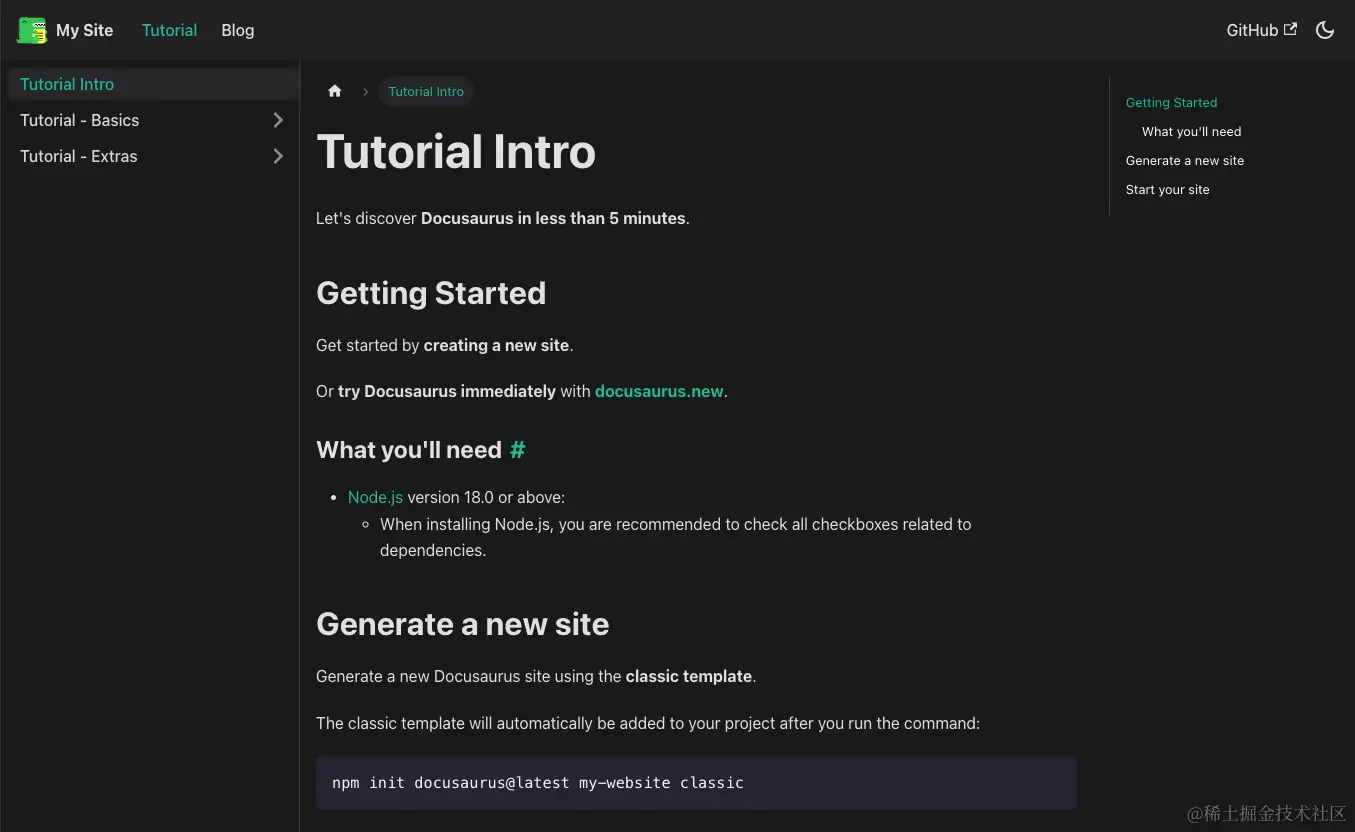
Task: Click the What you'll need heading text
Action: point(409,450)
